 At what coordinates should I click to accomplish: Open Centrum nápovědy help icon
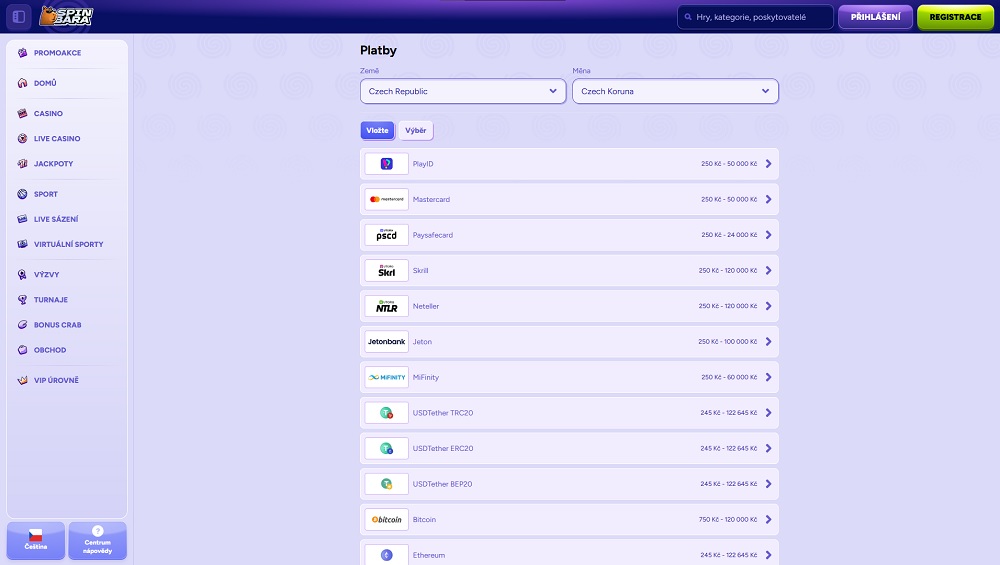coord(98,531)
